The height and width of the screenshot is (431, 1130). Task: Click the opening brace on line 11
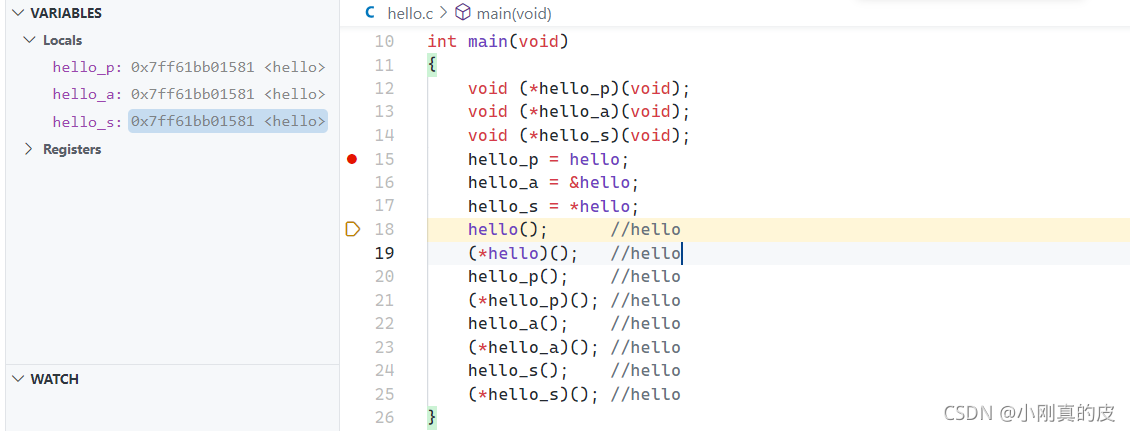pyautogui.click(x=432, y=65)
